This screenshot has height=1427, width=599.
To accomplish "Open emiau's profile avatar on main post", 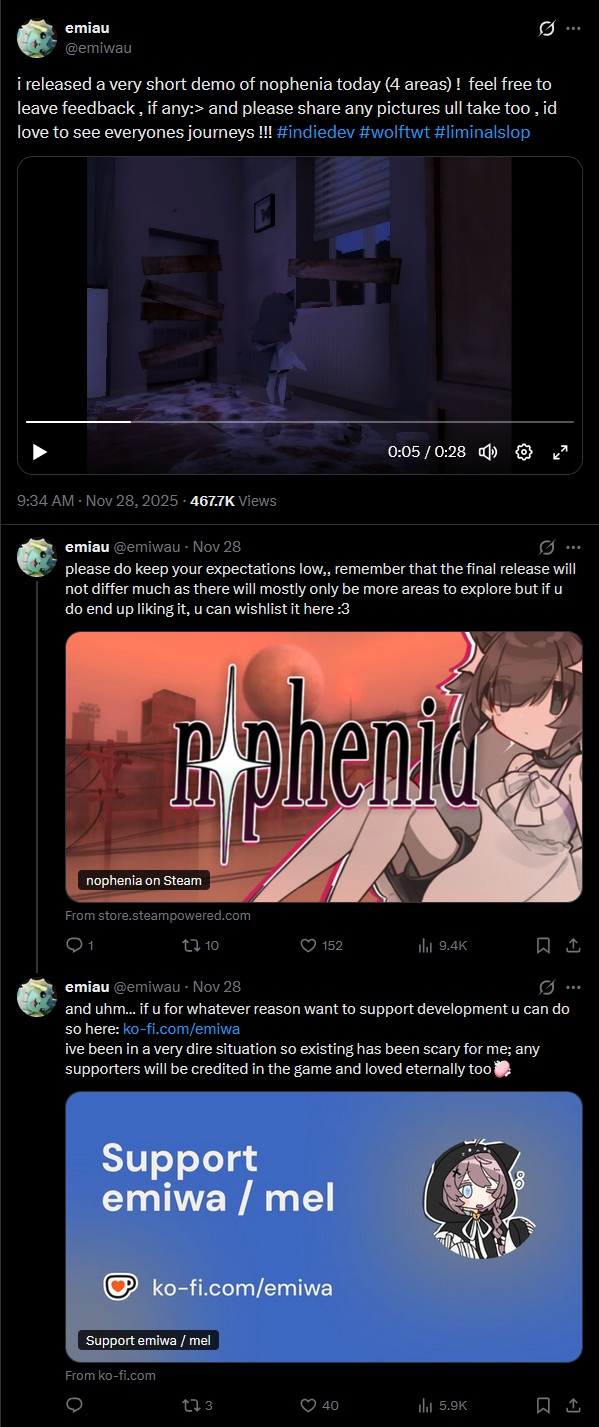I will pyautogui.click(x=36, y=37).
